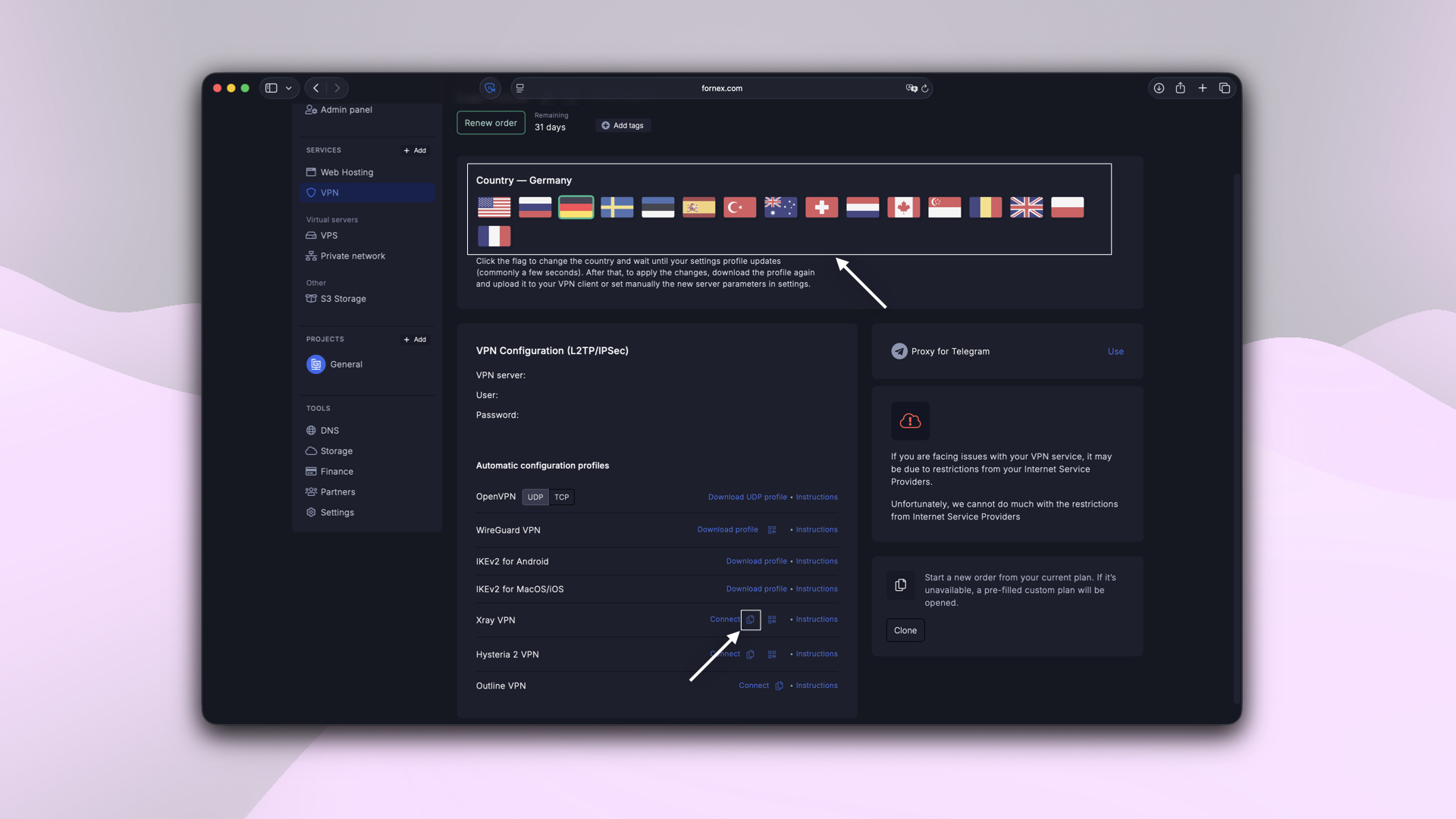The height and width of the screenshot is (819, 1456).
Task: Open Settings from the Tools sidebar
Action: [336, 512]
